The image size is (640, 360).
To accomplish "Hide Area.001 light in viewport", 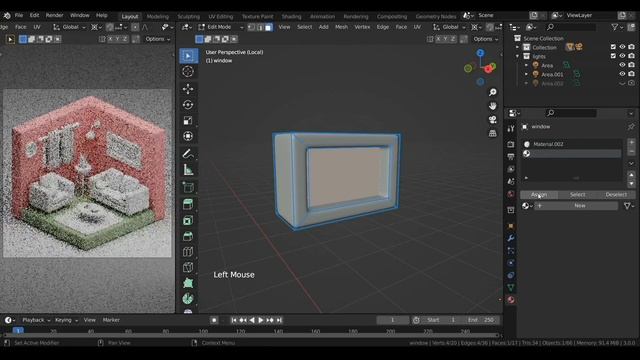I will 622,74.
